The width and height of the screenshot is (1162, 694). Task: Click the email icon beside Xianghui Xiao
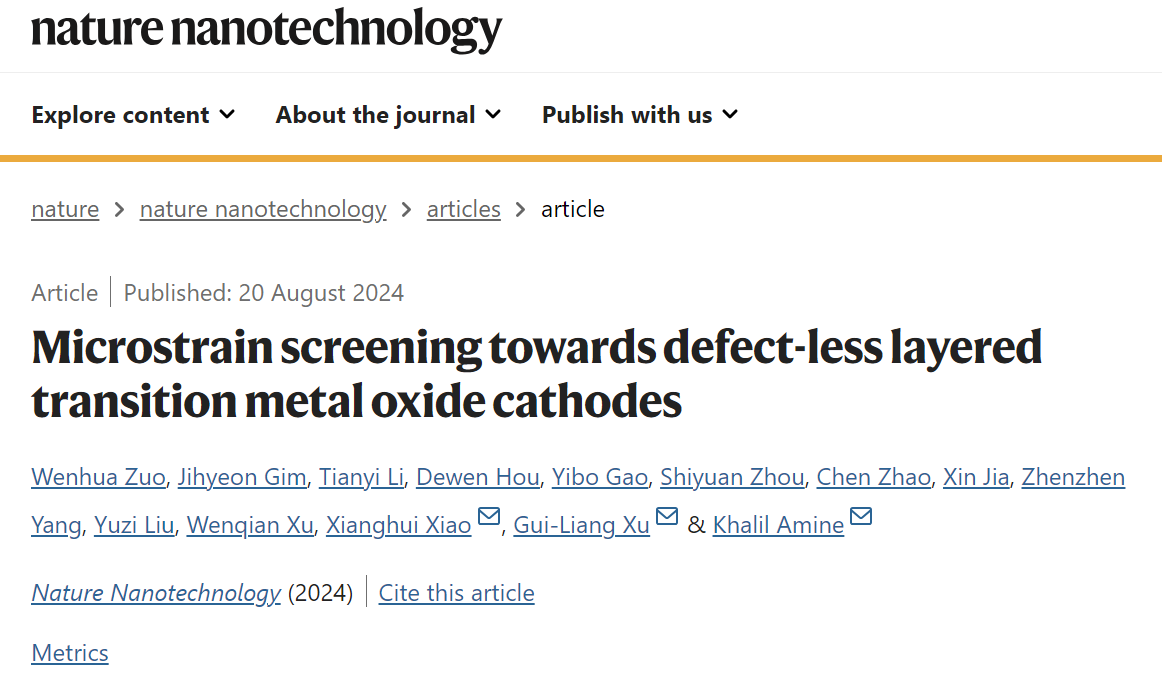(x=489, y=516)
